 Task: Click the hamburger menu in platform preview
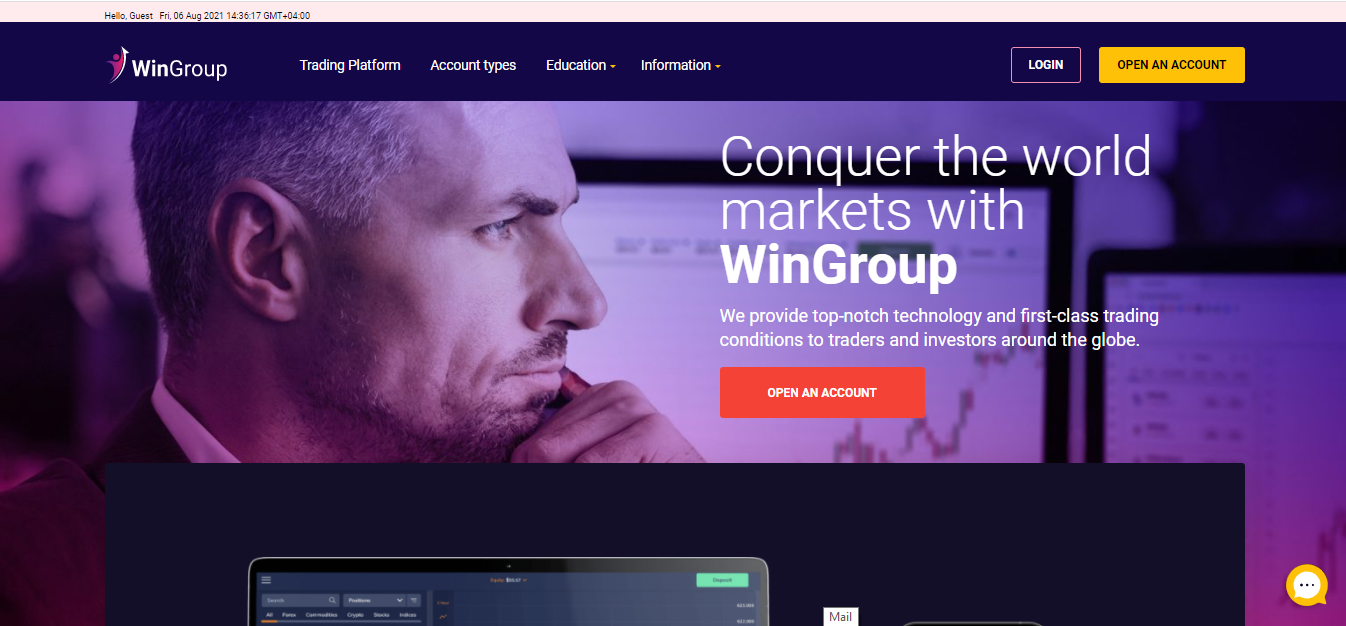266,580
